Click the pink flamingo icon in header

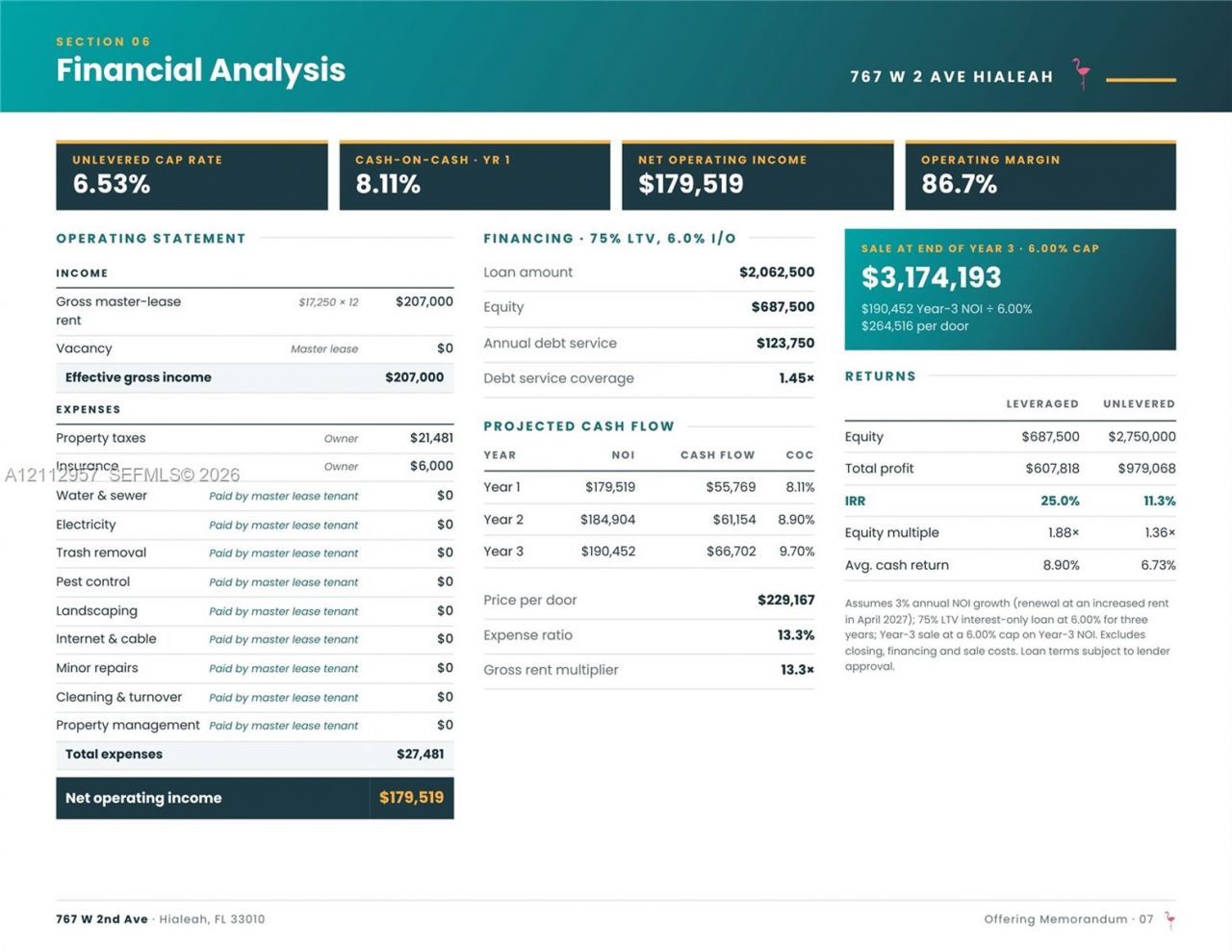[1083, 74]
